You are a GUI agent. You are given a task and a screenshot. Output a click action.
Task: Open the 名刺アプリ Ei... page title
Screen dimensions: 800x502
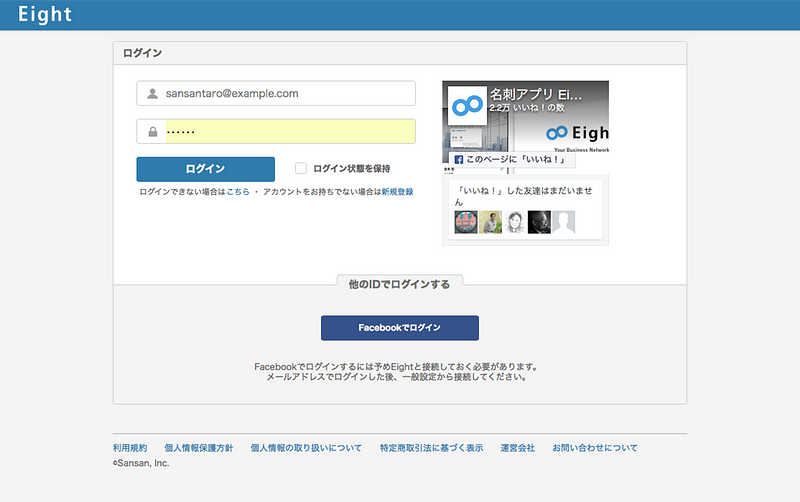click(536, 94)
